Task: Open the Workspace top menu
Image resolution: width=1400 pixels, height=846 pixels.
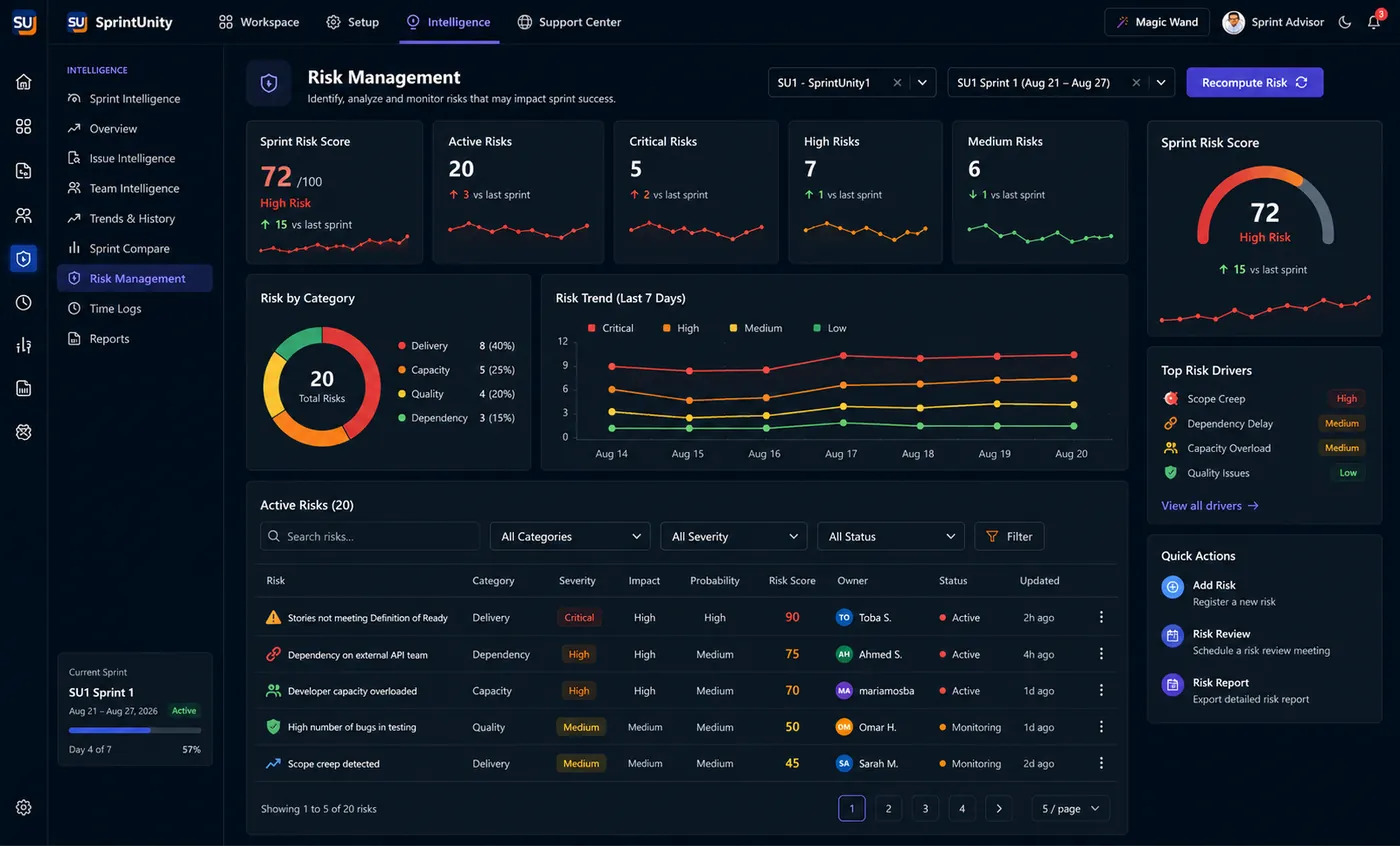Action: pos(259,22)
